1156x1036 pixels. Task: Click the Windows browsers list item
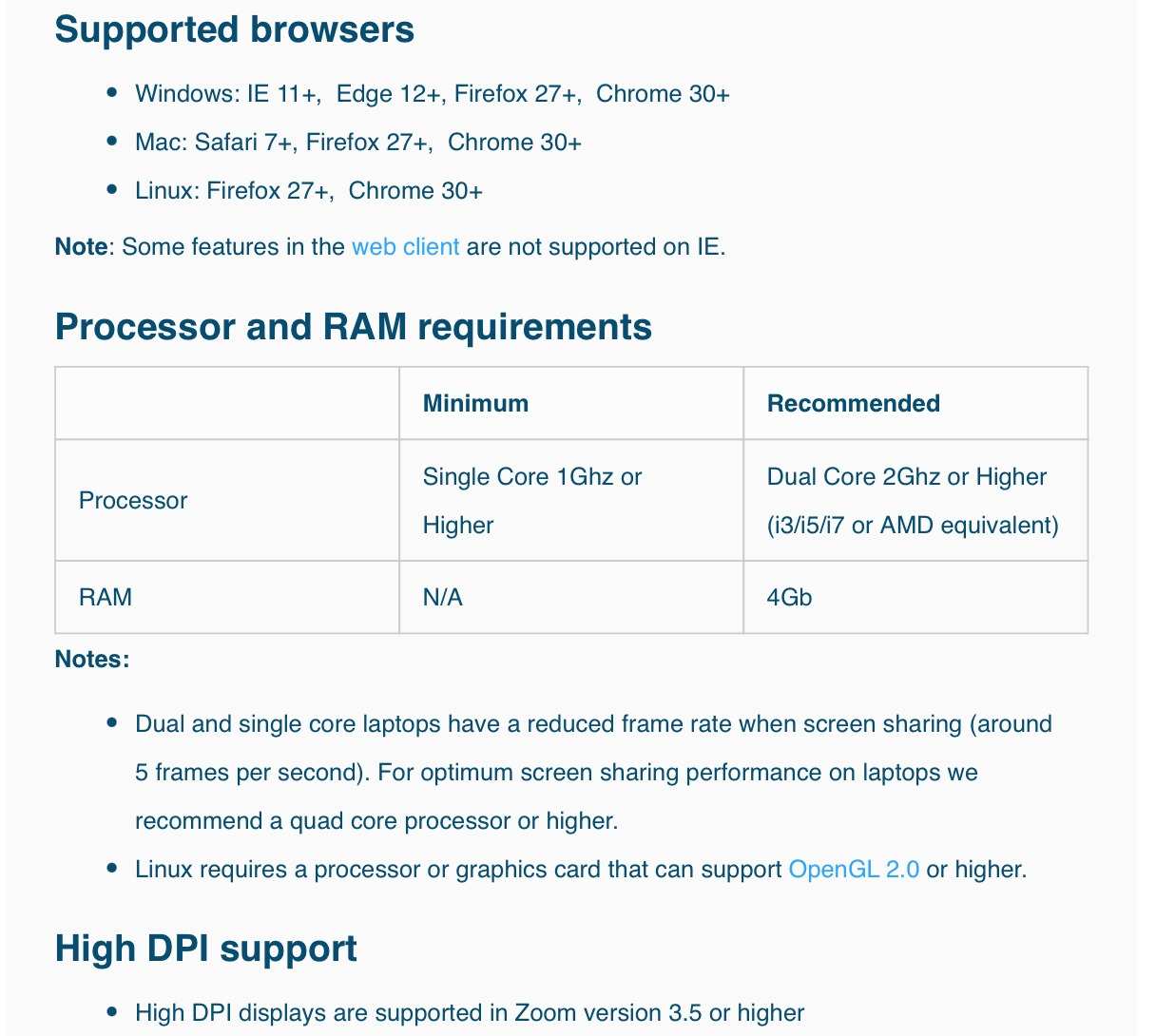[433, 94]
